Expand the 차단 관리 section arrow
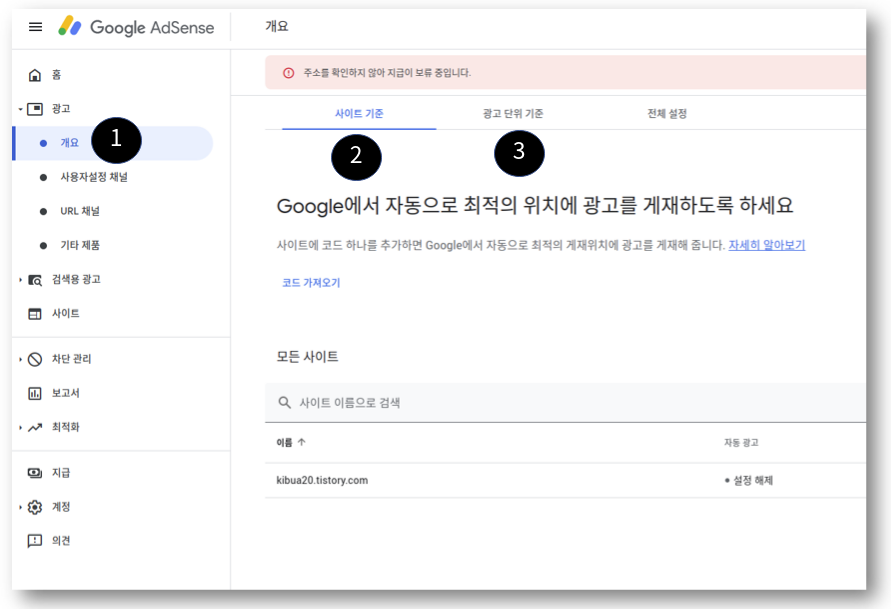Image resolution: width=891 pixels, height=609 pixels. click(x=20, y=359)
